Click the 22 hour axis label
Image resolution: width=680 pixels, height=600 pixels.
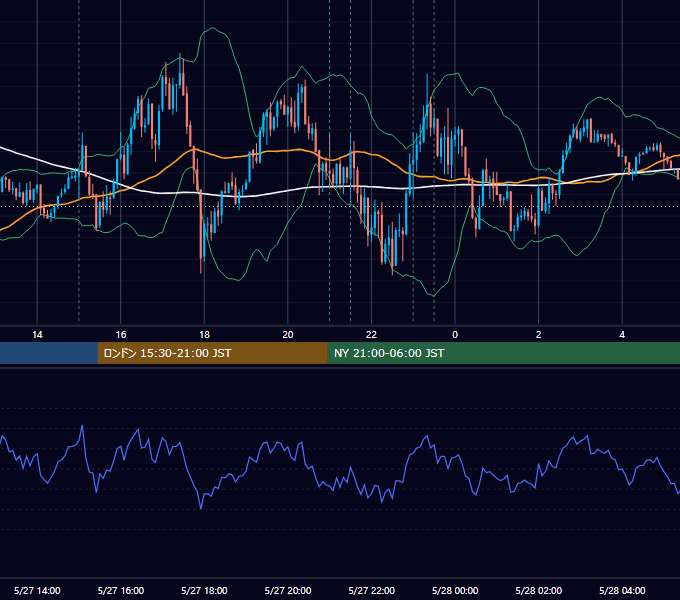[371, 335]
